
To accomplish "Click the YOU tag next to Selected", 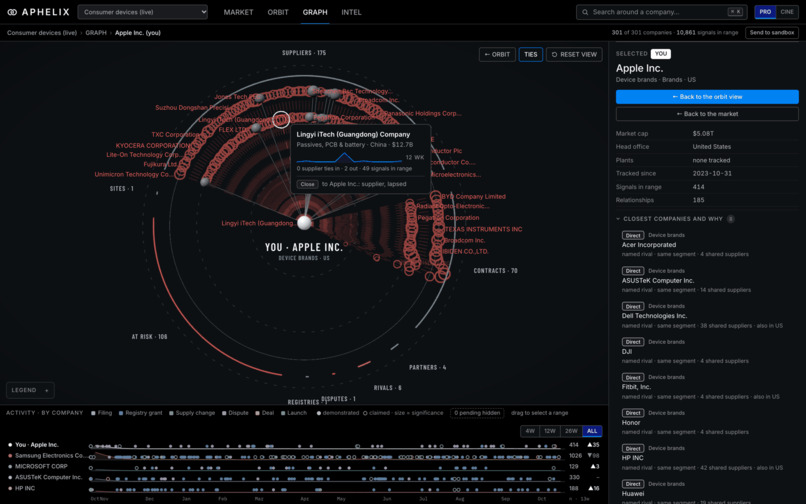I will point(661,53).
